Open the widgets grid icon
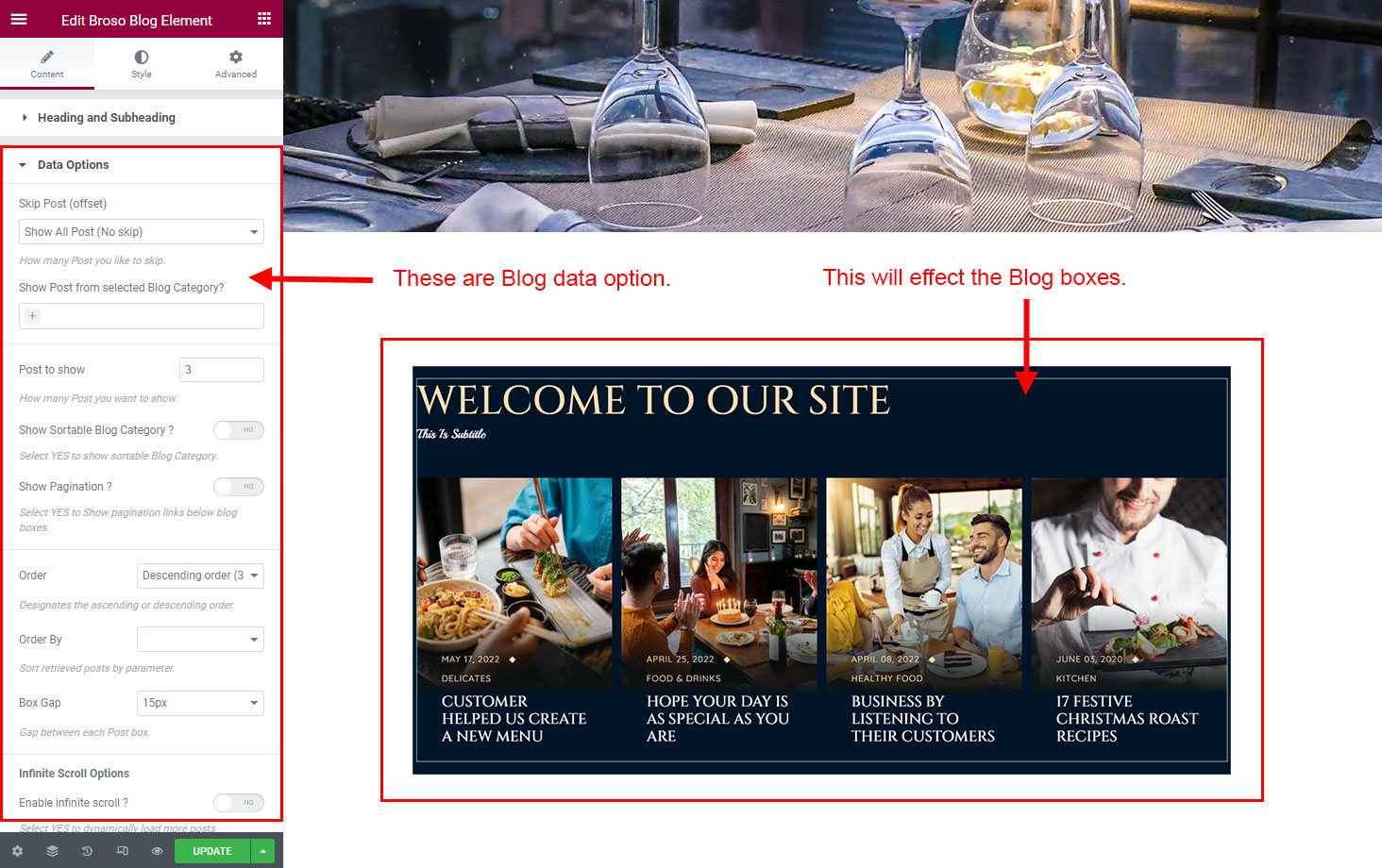 264,19
